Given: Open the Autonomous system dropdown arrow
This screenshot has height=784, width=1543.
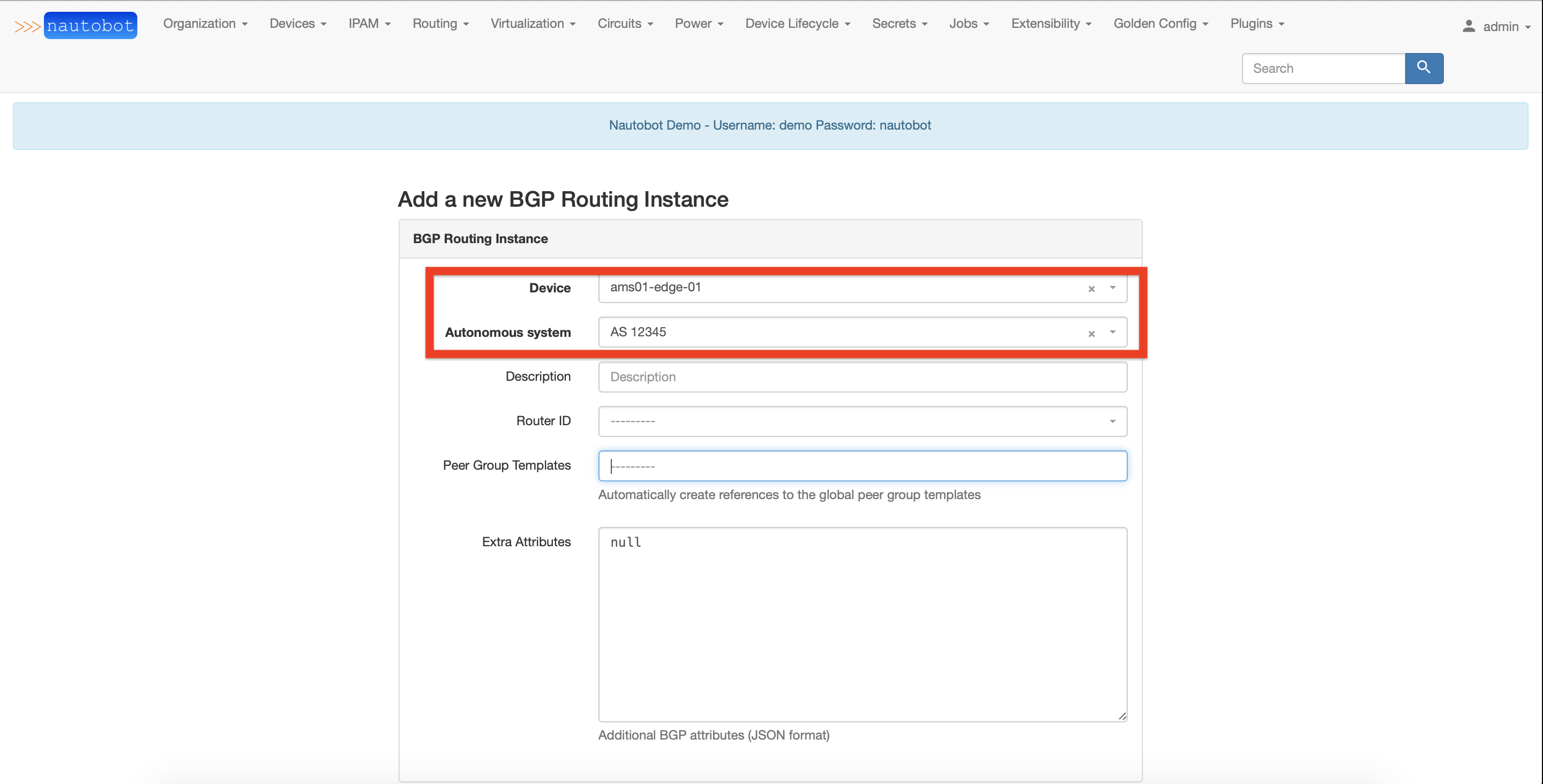Looking at the screenshot, I should [1112, 333].
